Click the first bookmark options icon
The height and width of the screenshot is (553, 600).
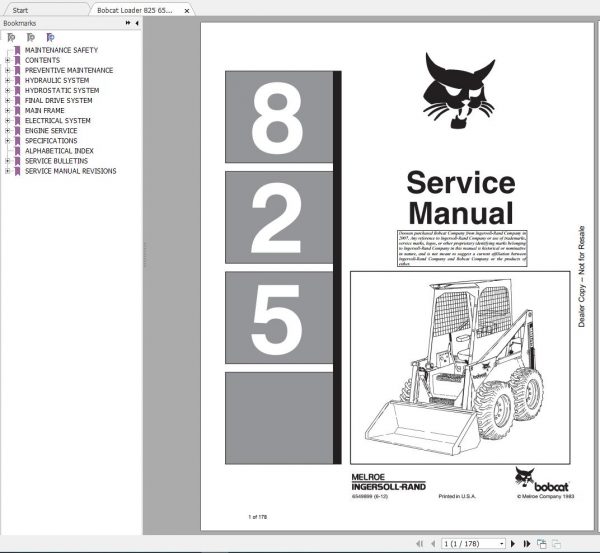(11, 38)
